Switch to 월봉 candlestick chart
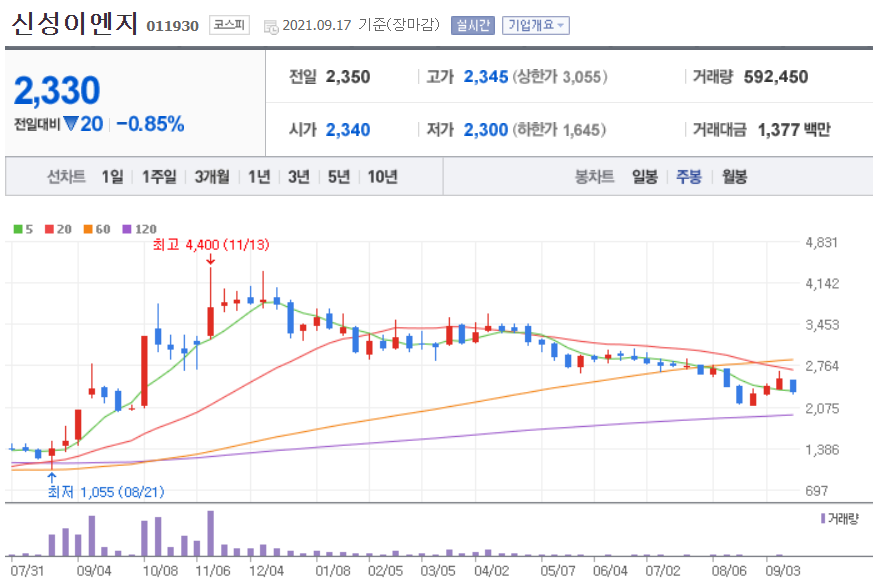Image resolution: width=873 pixels, height=585 pixels. click(x=734, y=176)
